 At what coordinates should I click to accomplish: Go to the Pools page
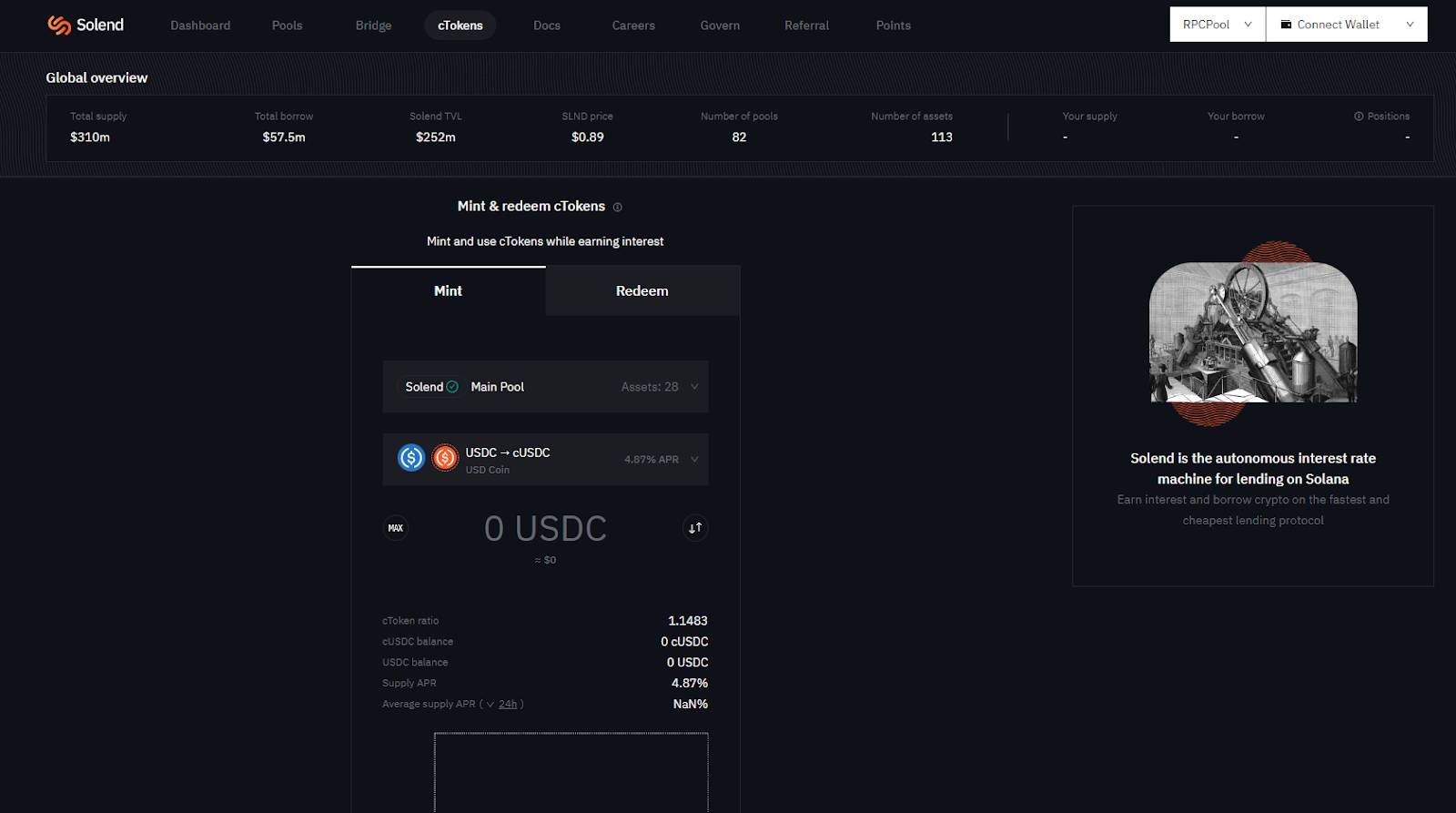coord(287,25)
